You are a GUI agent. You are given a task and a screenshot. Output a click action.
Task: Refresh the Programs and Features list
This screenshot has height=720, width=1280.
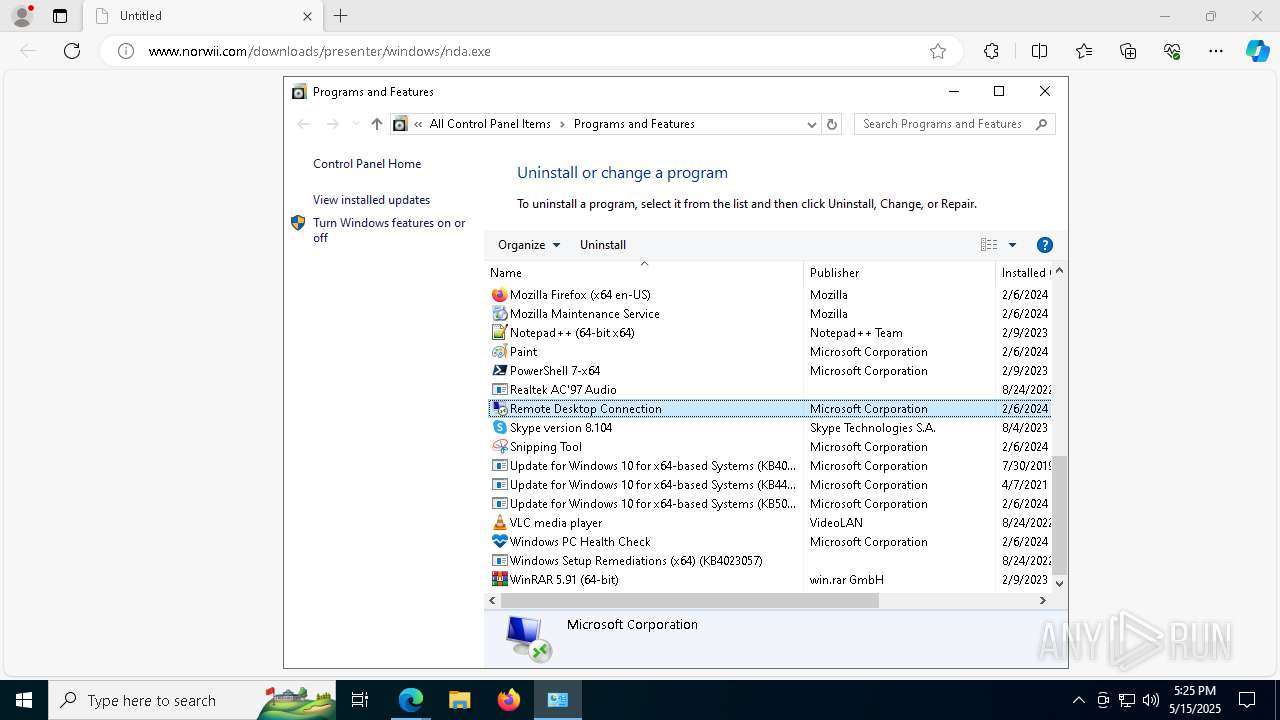click(x=832, y=124)
